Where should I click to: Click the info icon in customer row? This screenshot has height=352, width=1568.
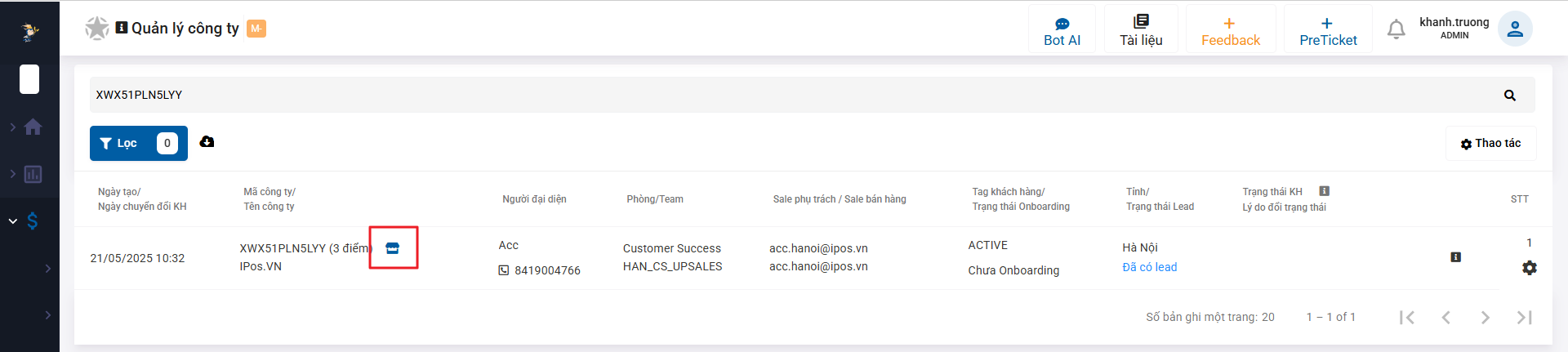(1455, 257)
